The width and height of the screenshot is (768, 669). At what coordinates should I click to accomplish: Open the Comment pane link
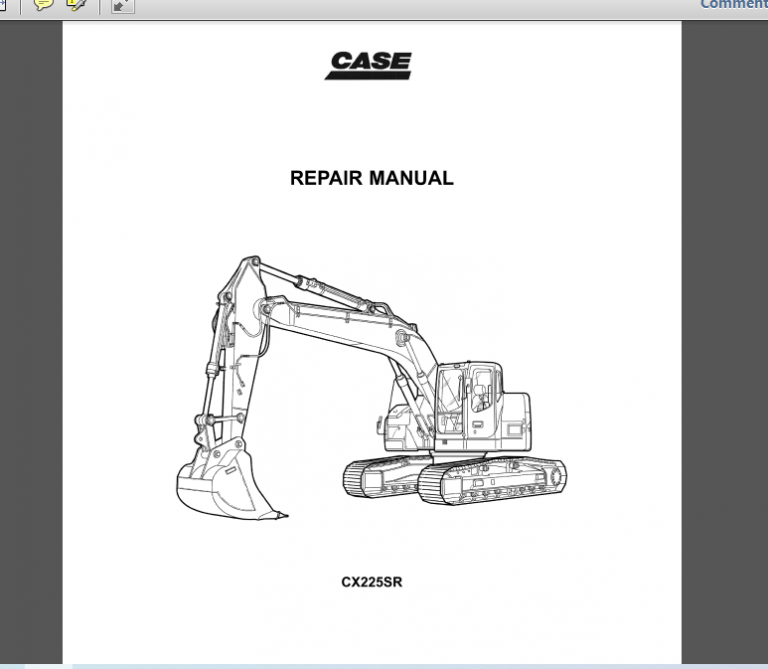[x=734, y=4]
